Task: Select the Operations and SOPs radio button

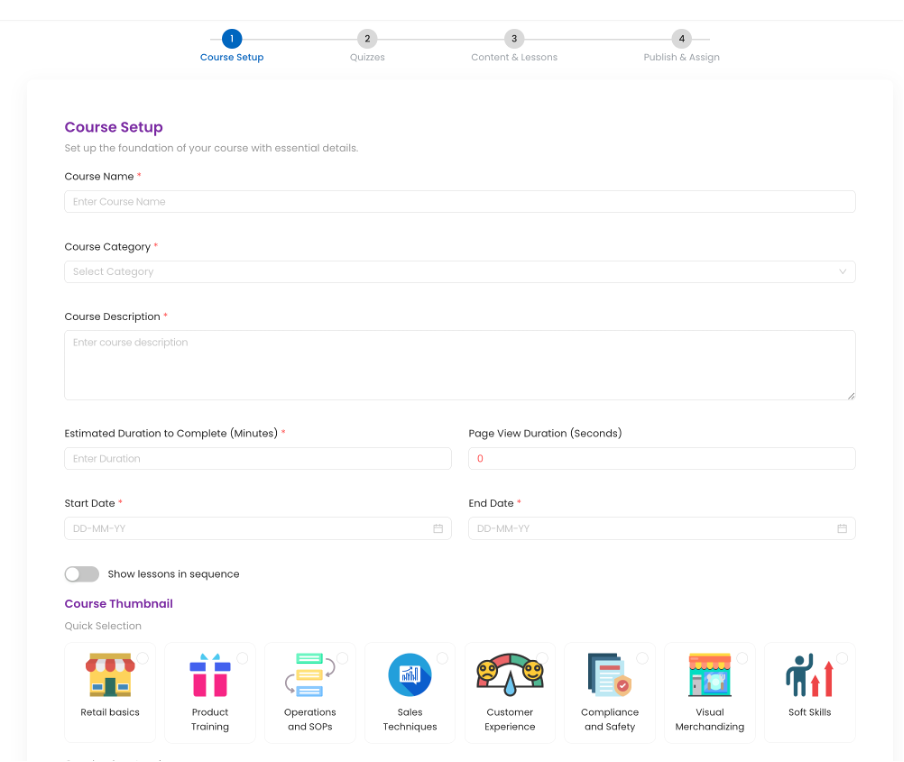Action: [x=342, y=658]
